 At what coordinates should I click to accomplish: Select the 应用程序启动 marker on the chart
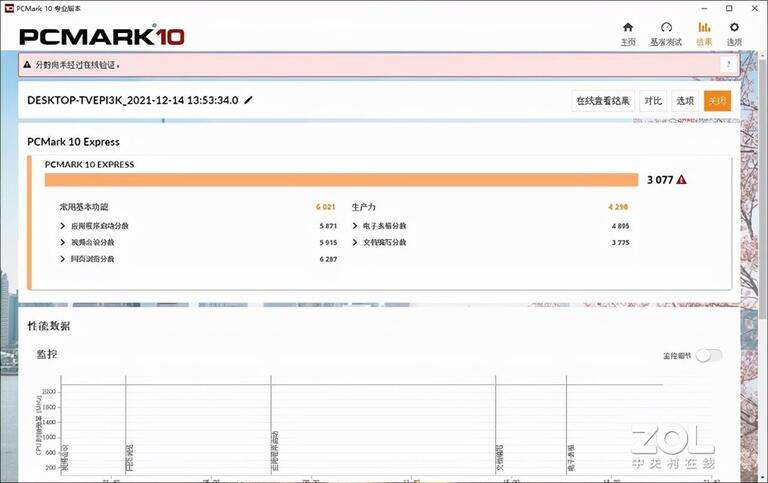[275, 452]
